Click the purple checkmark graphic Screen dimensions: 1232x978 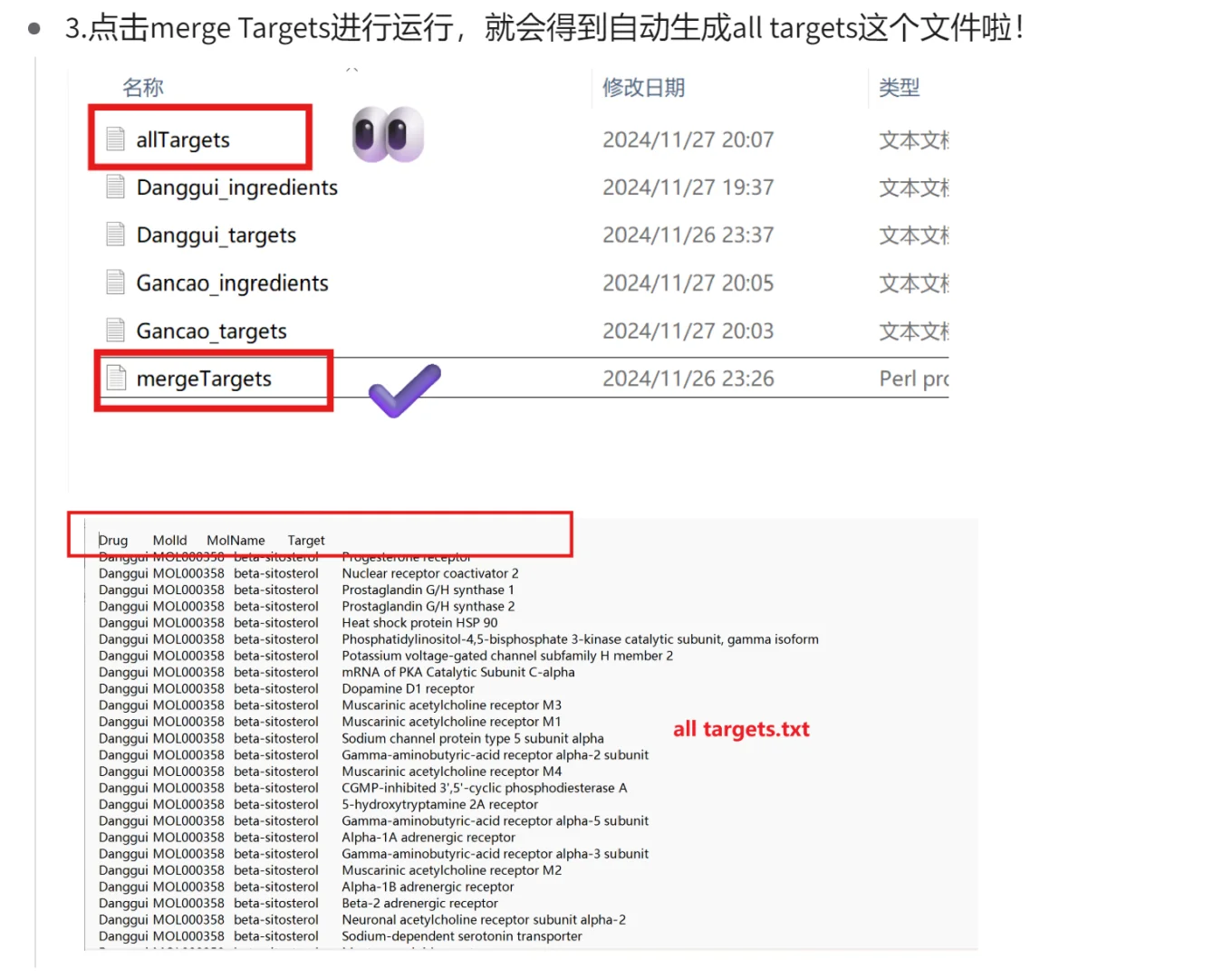pos(403,391)
